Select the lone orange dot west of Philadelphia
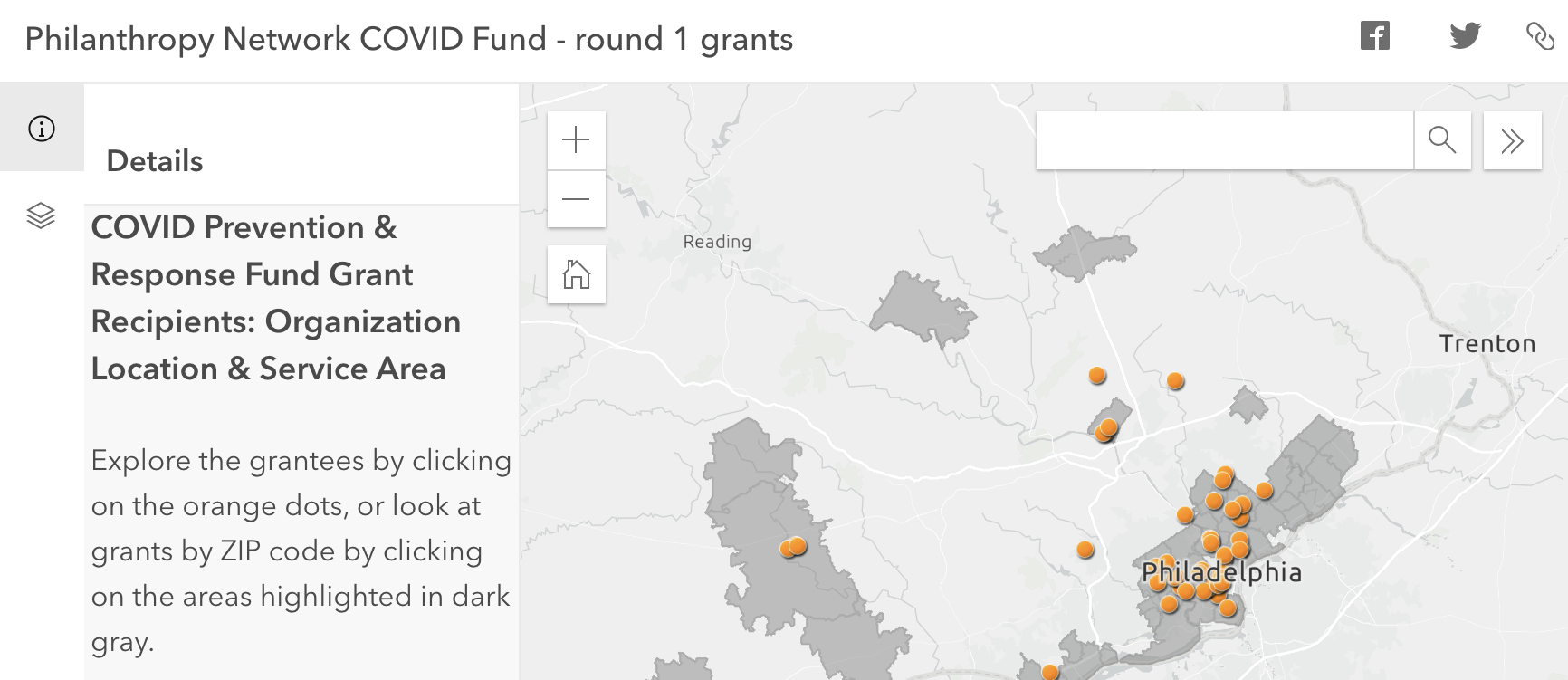Viewport: 1568px width, 680px height. (1085, 549)
